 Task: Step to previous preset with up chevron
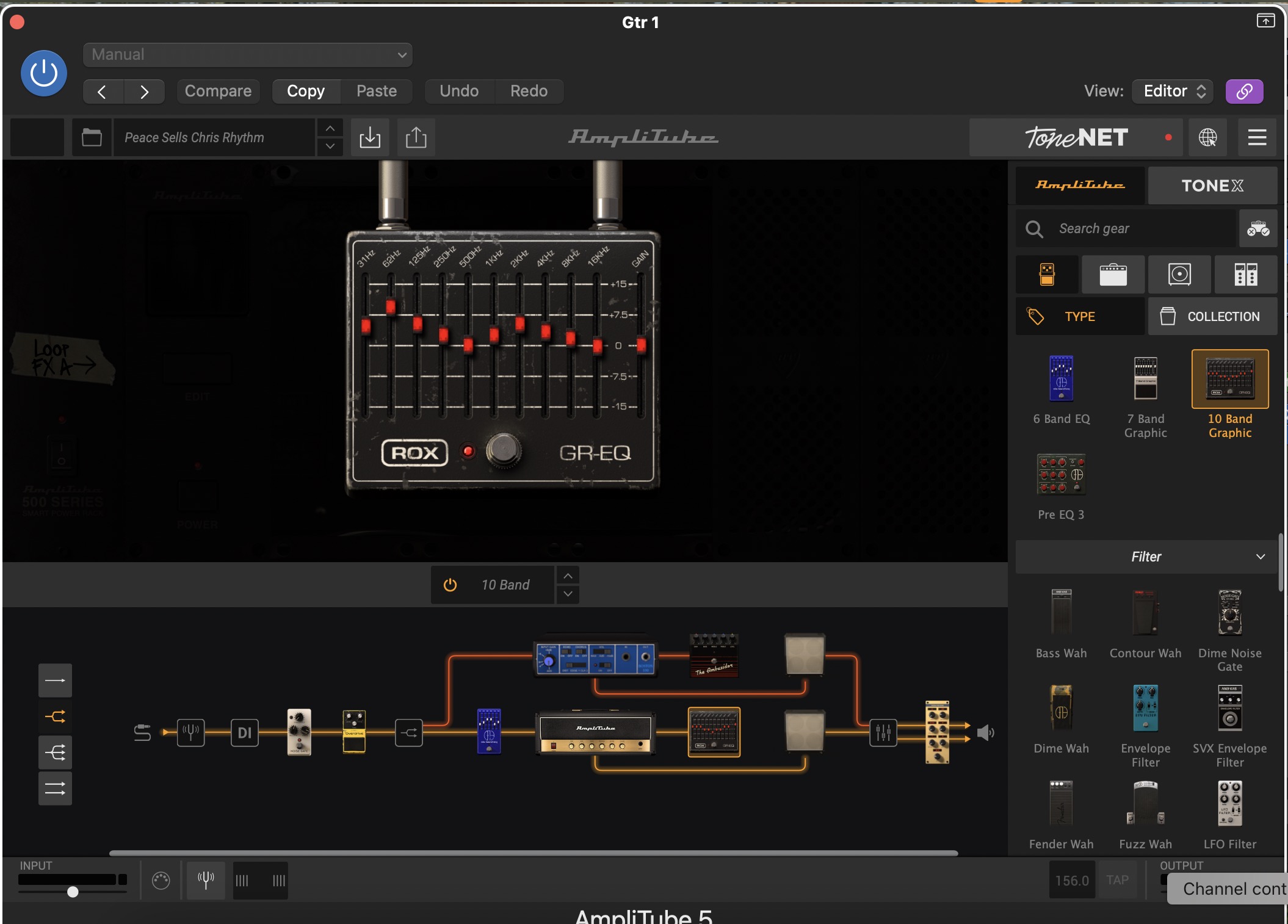tap(330, 128)
